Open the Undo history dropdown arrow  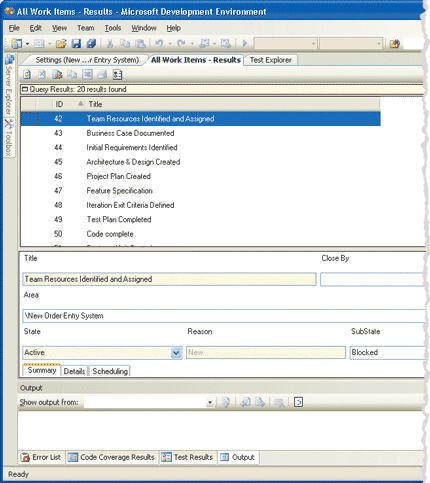[x=170, y=44]
